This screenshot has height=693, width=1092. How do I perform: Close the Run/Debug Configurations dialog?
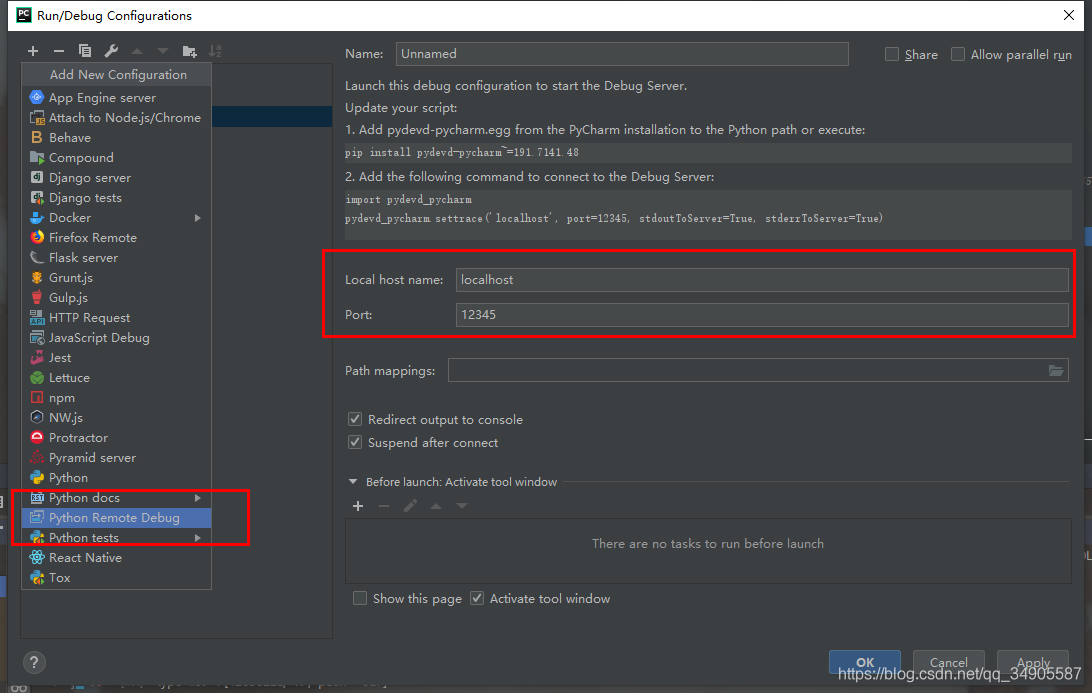(x=1069, y=15)
